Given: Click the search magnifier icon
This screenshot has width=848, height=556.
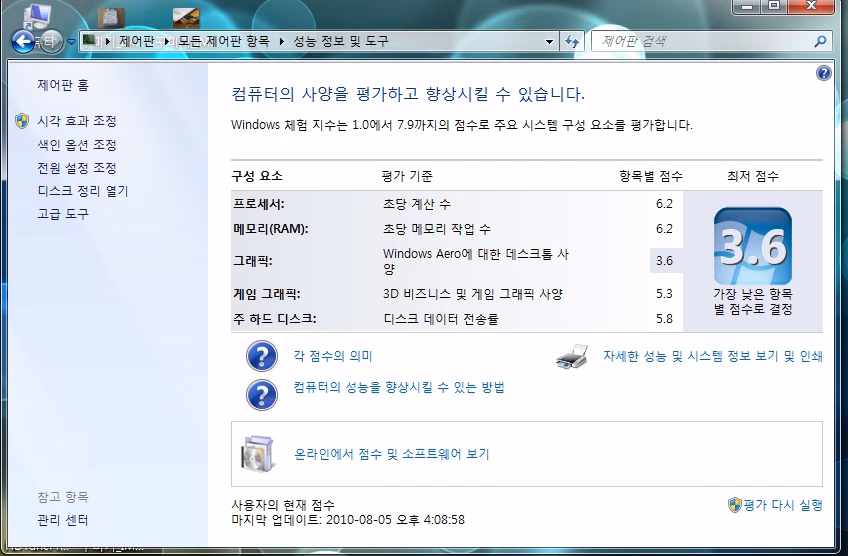Looking at the screenshot, I should coord(820,41).
